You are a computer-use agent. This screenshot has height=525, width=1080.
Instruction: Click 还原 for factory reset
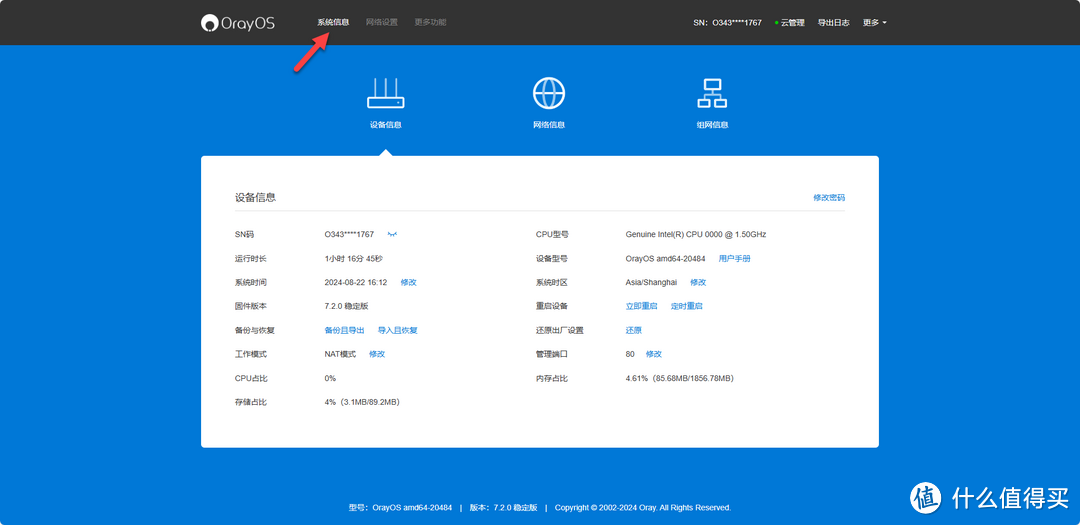[x=634, y=330]
